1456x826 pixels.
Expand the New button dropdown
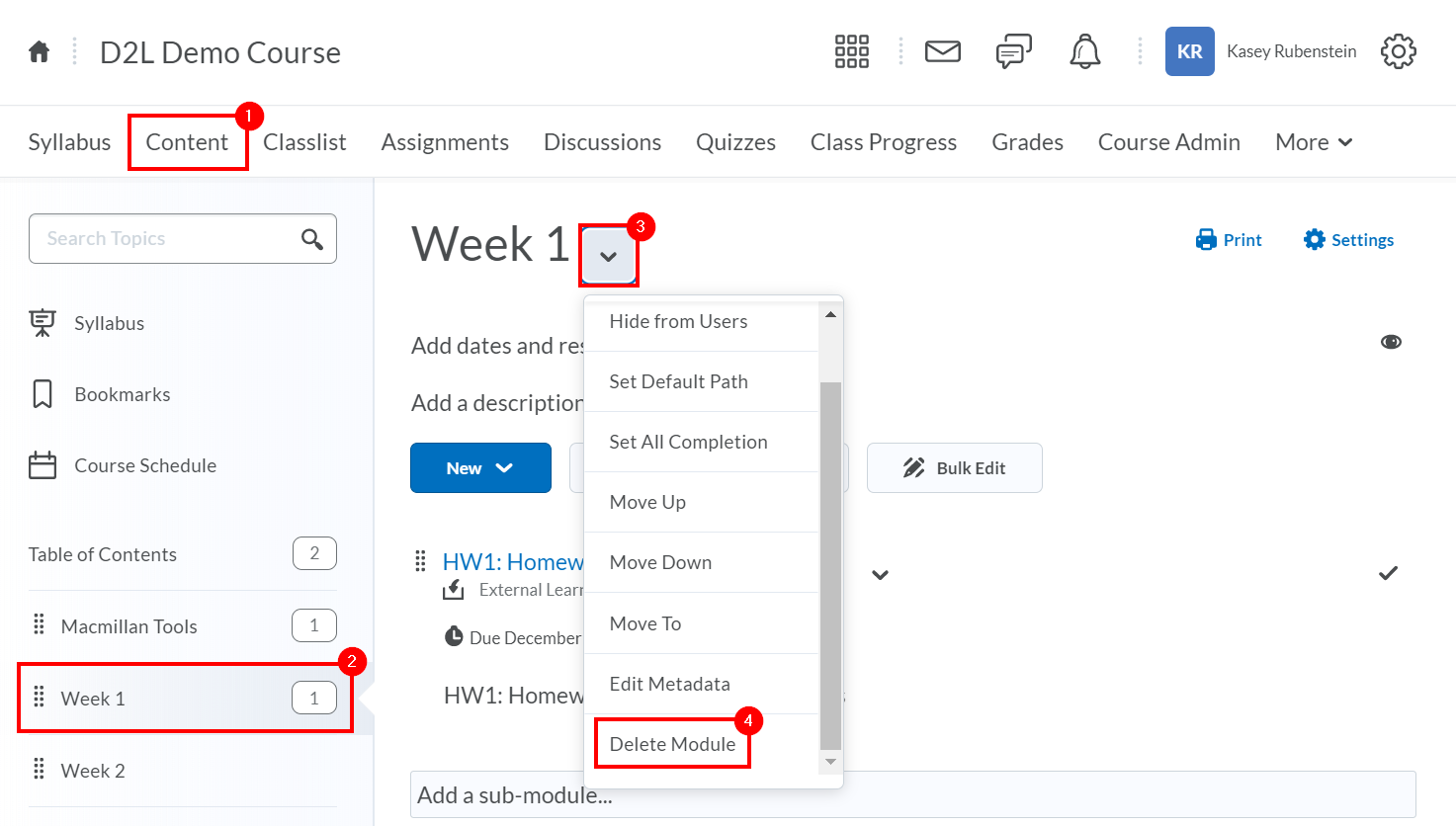pos(480,467)
